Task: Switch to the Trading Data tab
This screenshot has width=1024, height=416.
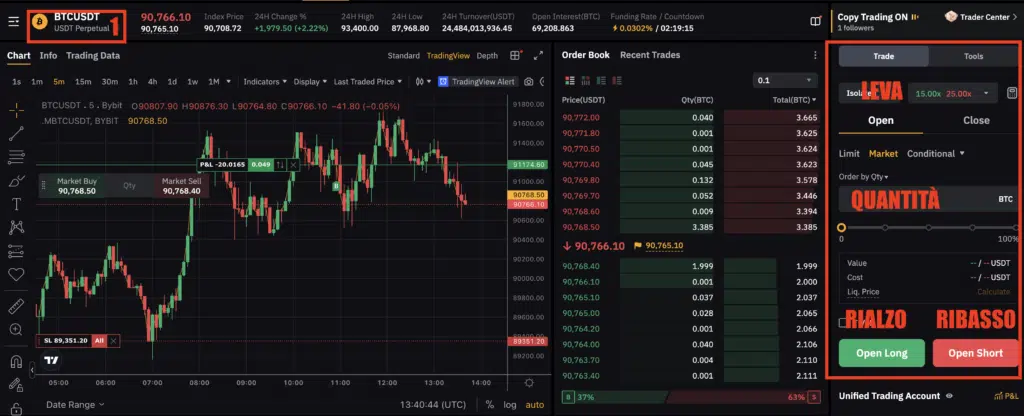Action: click(93, 56)
